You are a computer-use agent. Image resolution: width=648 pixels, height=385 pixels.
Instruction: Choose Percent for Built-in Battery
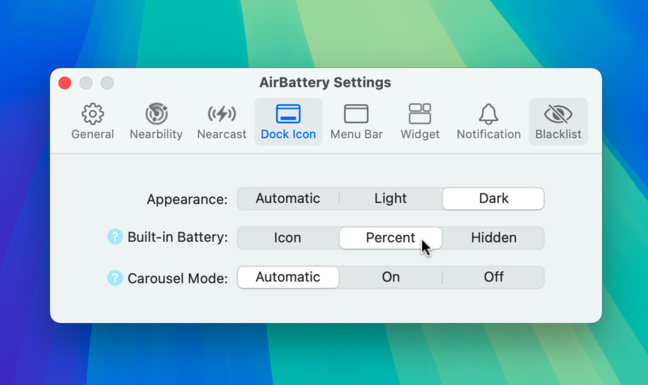click(x=391, y=238)
